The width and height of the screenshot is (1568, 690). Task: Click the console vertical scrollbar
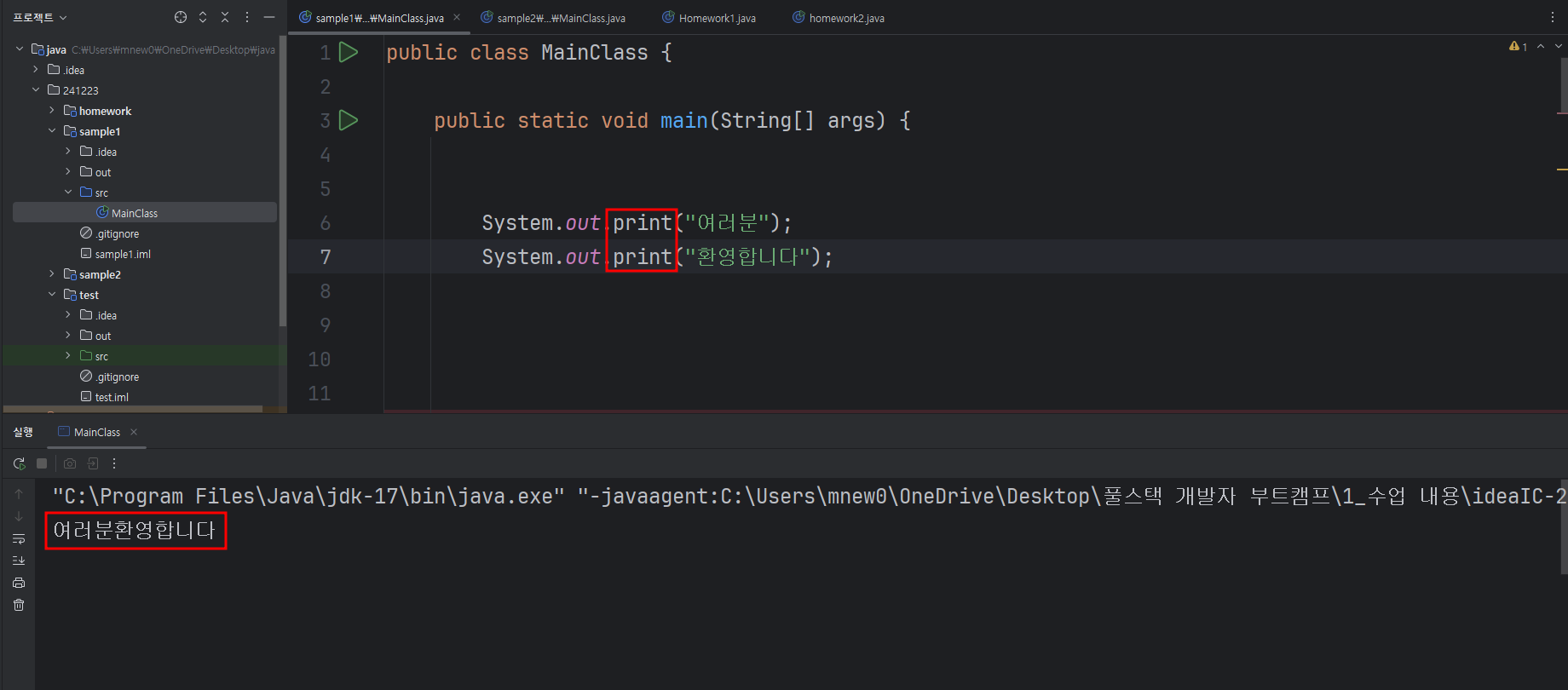[x=1563, y=526]
